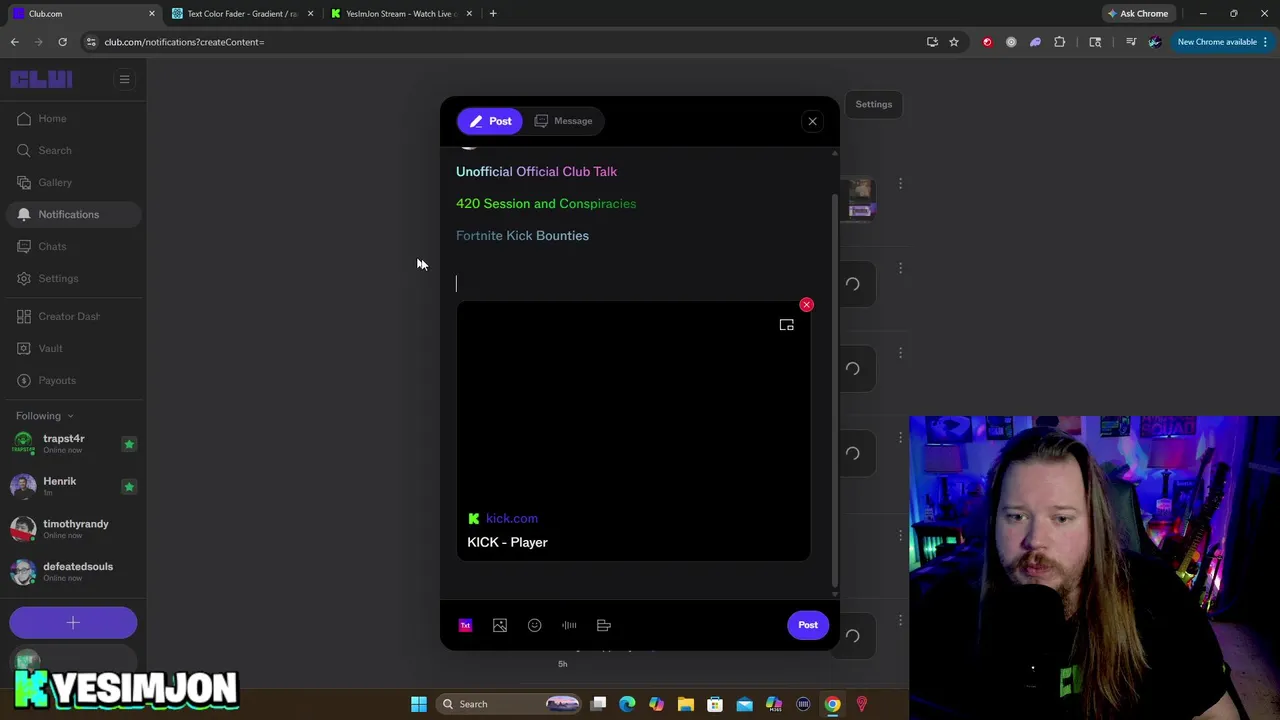Click 'Unofficial Official Club Talk' text
This screenshot has width=1280, height=720.
[x=536, y=172]
